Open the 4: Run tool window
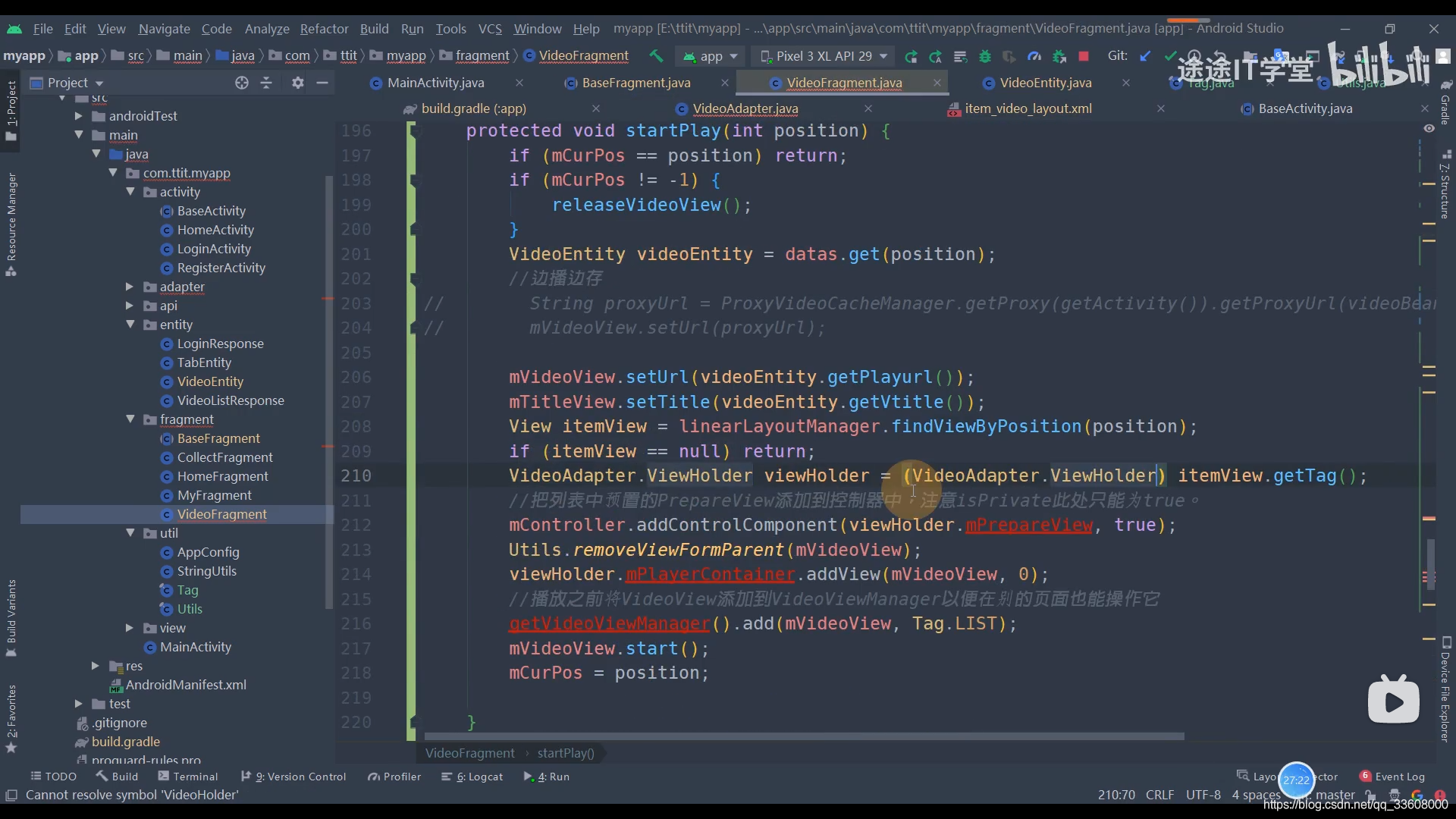Viewport: 1456px width, 819px height. click(x=546, y=777)
